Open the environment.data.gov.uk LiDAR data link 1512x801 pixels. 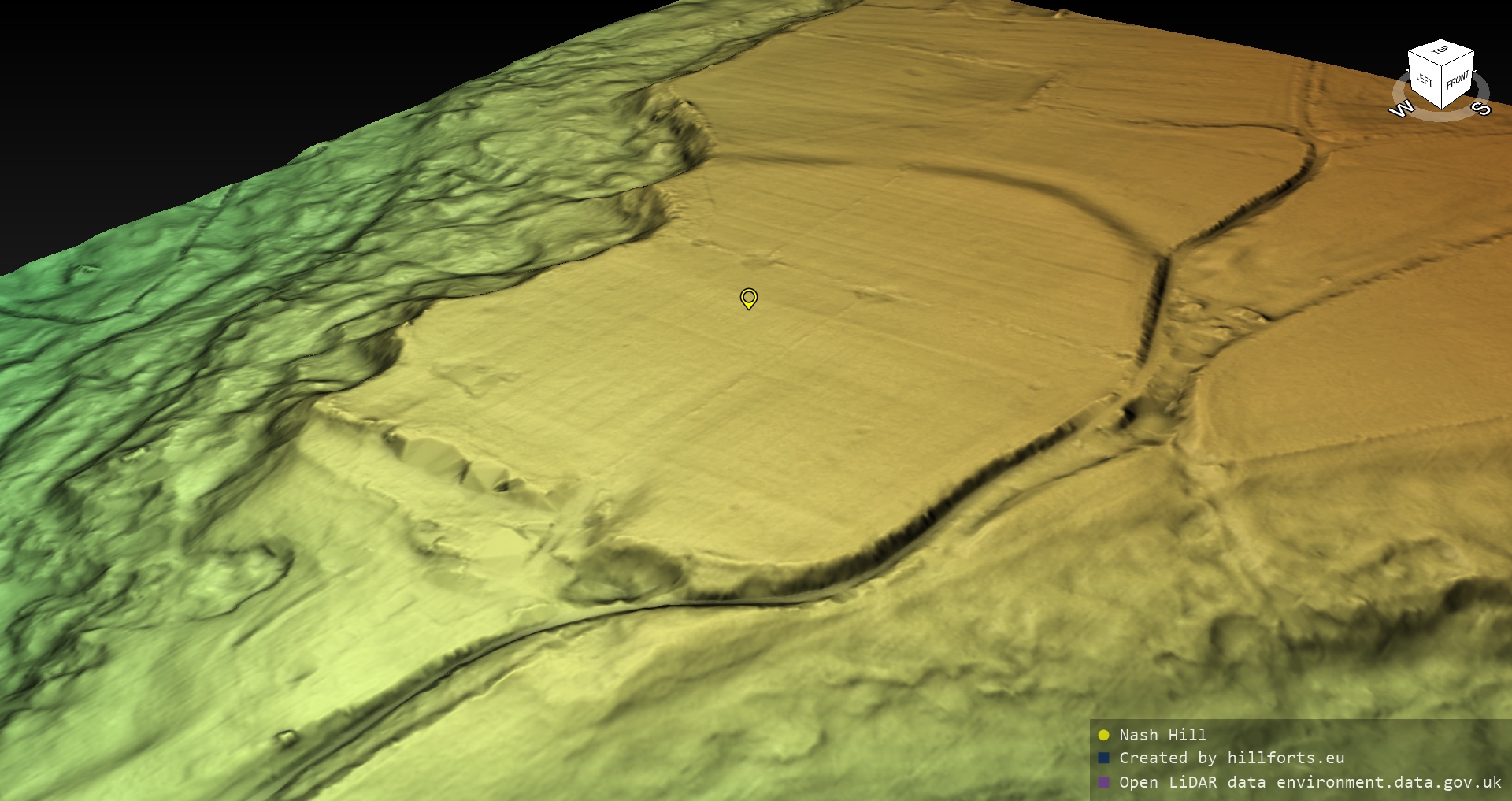click(1388, 782)
